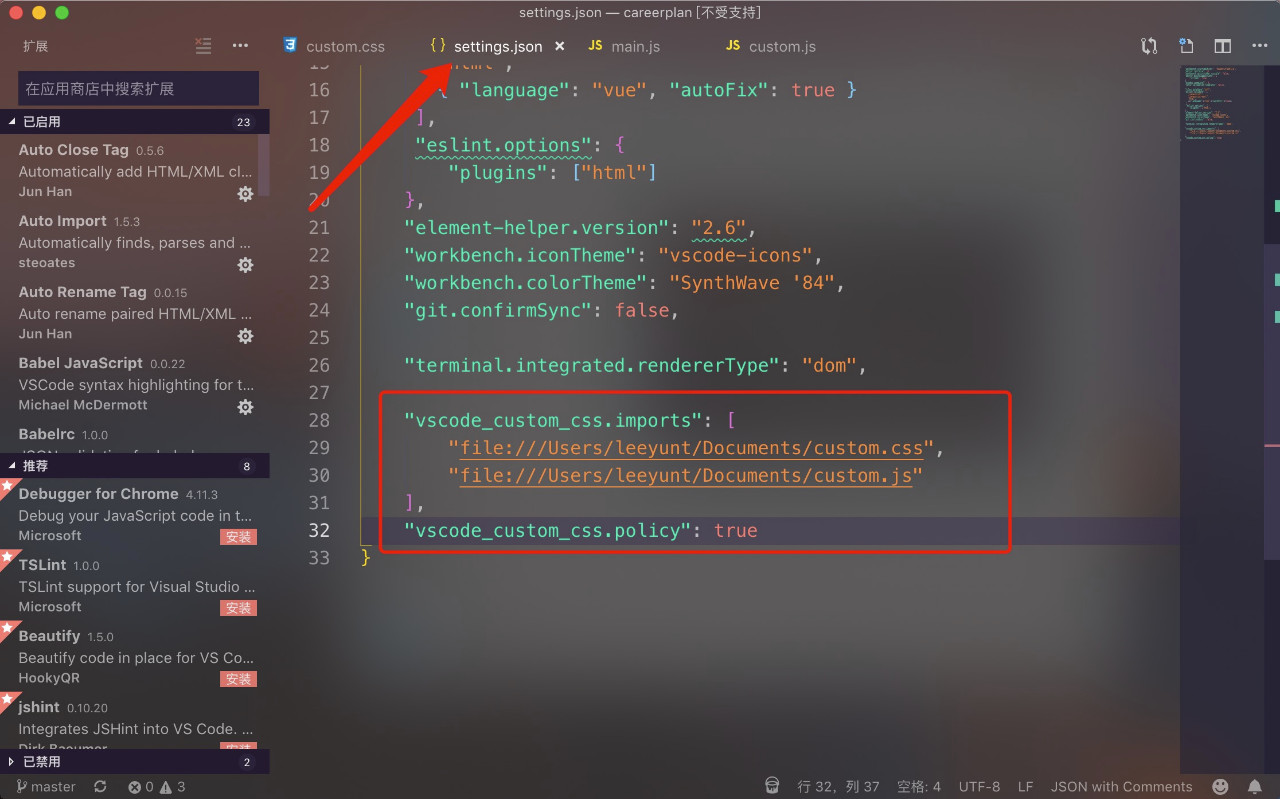Open the custom.js tab
The image size is (1280, 799).
point(770,46)
